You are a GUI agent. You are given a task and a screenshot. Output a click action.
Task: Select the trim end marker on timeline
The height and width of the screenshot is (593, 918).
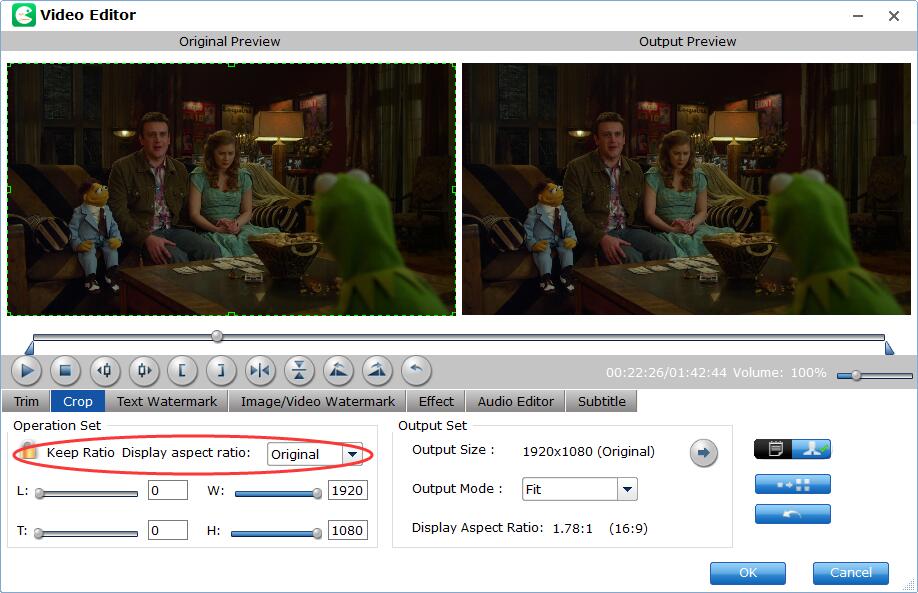[x=889, y=348]
